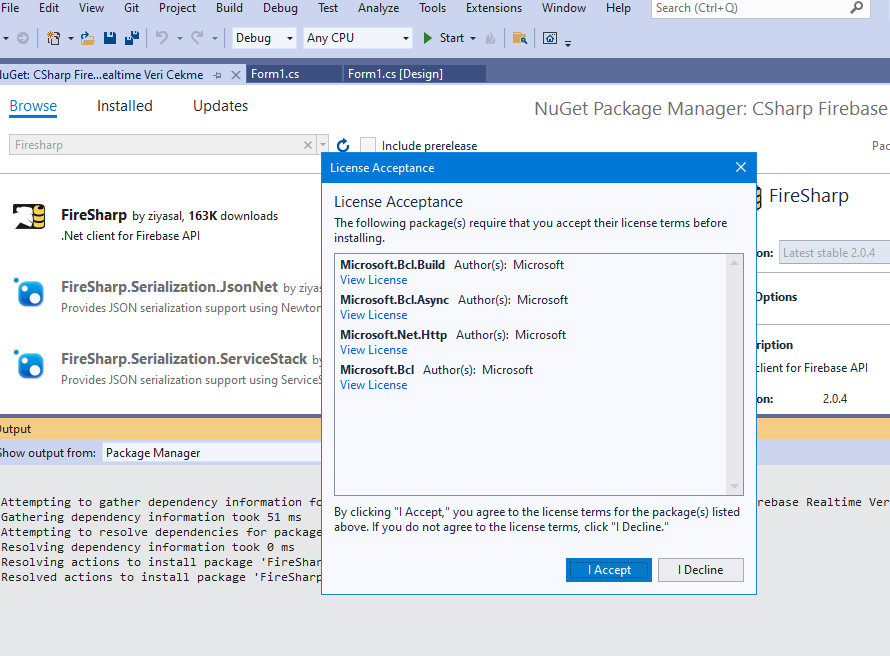The width and height of the screenshot is (890, 656).
Task: Click the Save All icon
Action: [132, 38]
